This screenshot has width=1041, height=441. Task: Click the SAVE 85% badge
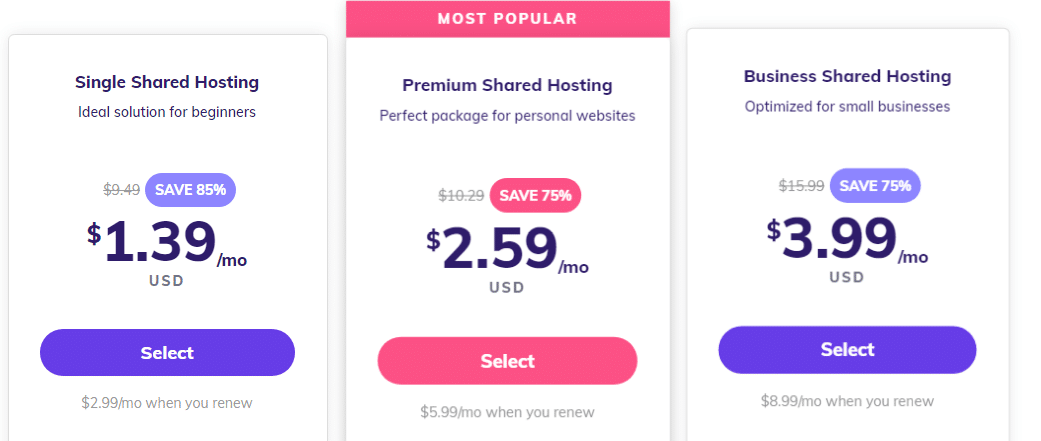coord(191,190)
